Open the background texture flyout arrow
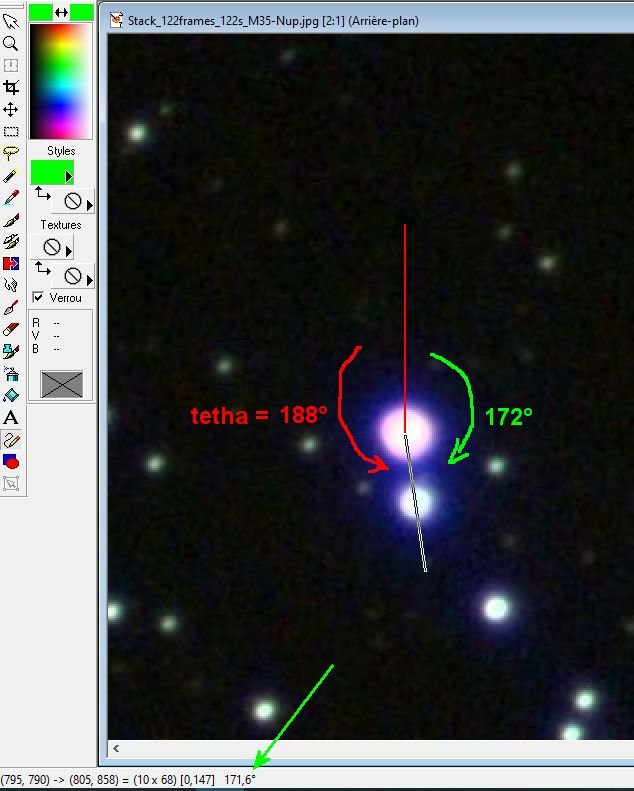634x791 pixels. (90, 279)
